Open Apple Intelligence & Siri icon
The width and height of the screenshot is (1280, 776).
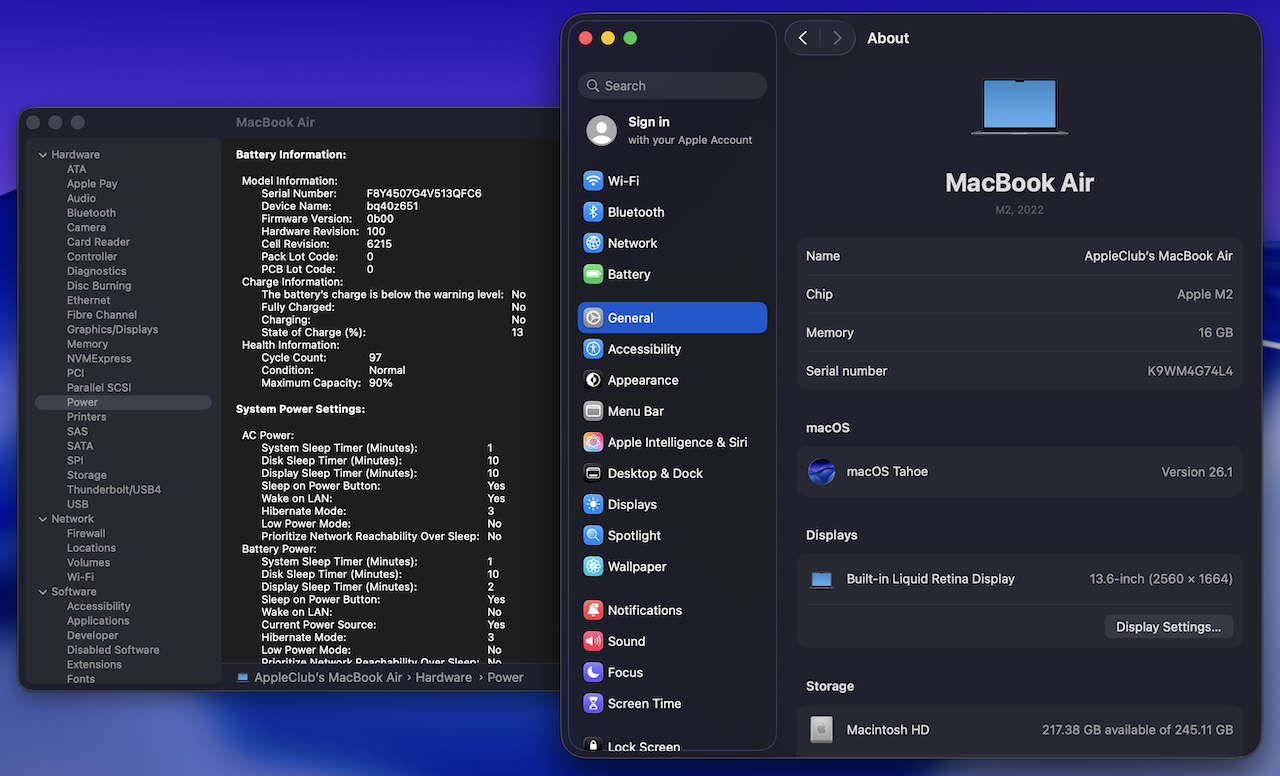coord(594,442)
